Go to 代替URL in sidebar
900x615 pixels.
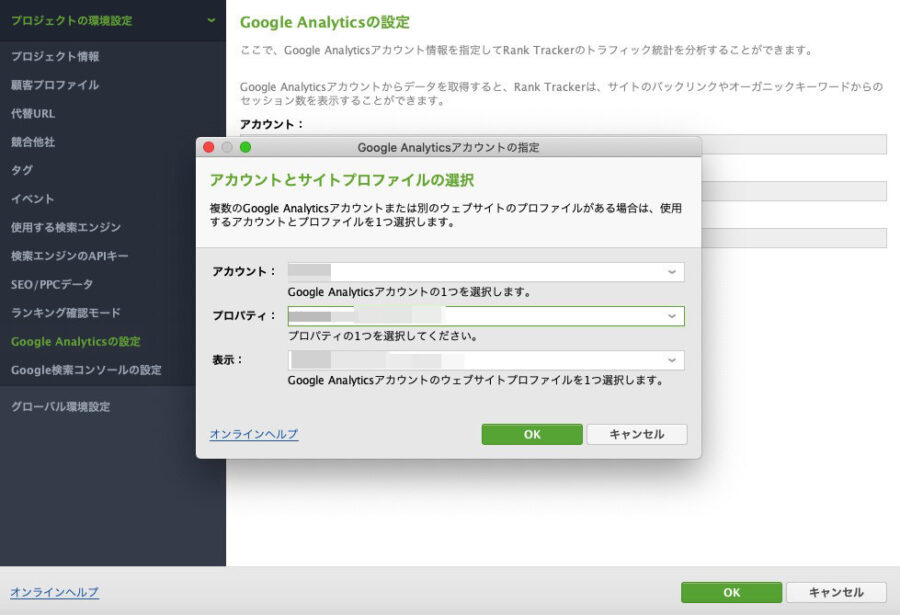33,114
